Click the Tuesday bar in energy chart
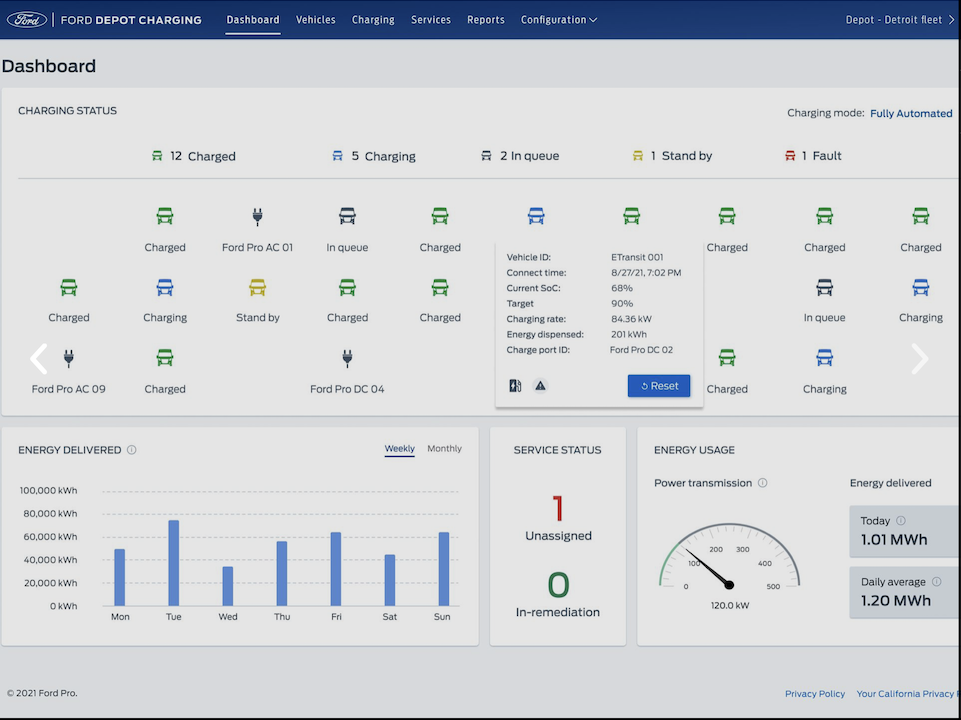Viewport: 961px width, 720px height. point(173,563)
